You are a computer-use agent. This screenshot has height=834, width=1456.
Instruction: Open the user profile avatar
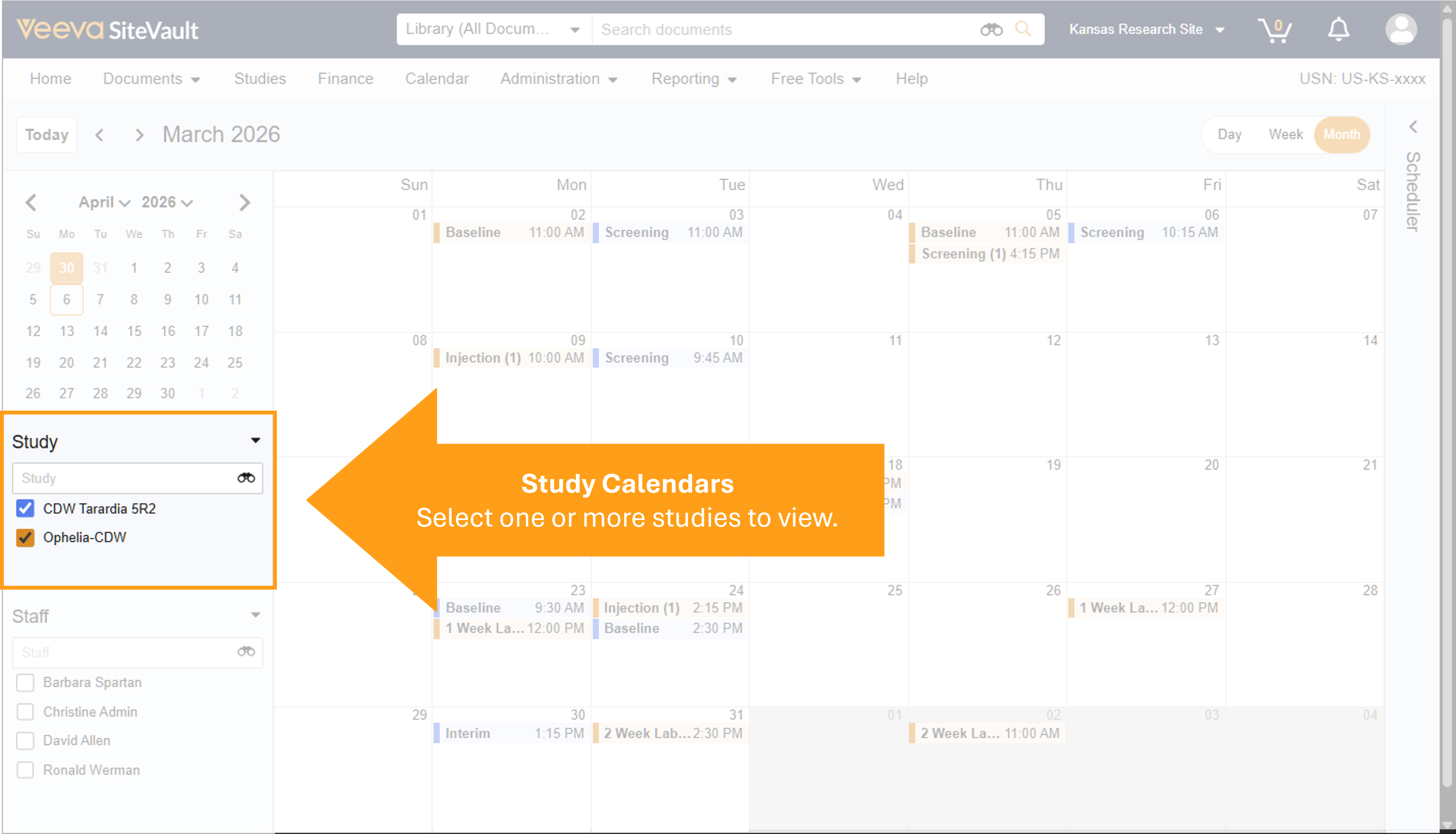[1401, 30]
